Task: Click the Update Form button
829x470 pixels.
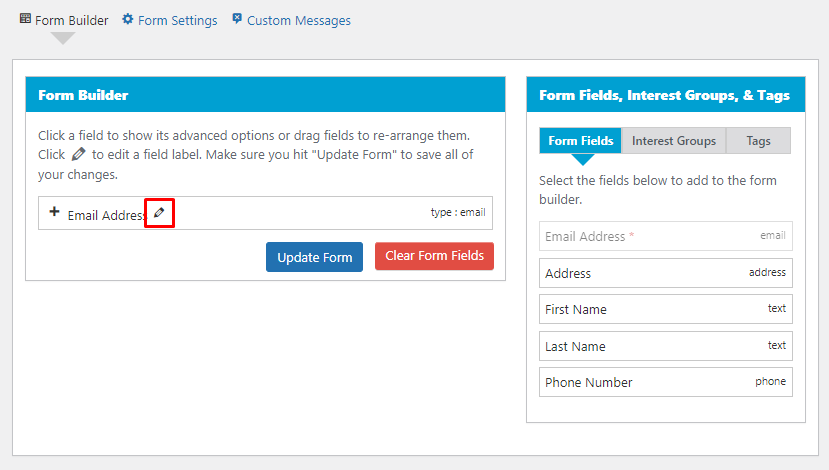Action: coord(315,257)
